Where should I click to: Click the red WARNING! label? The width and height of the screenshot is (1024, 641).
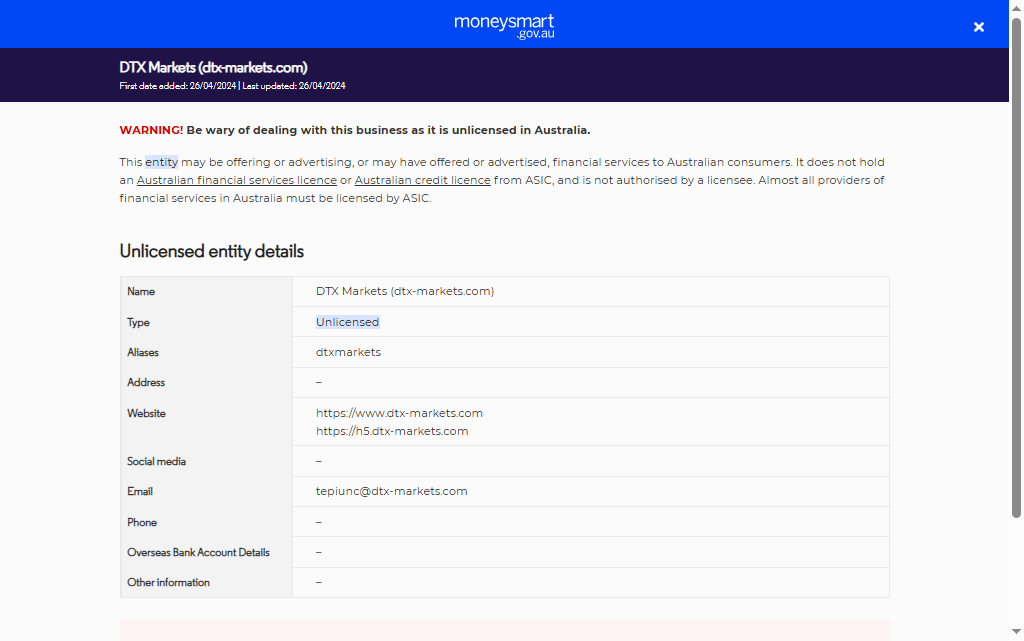click(x=151, y=130)
